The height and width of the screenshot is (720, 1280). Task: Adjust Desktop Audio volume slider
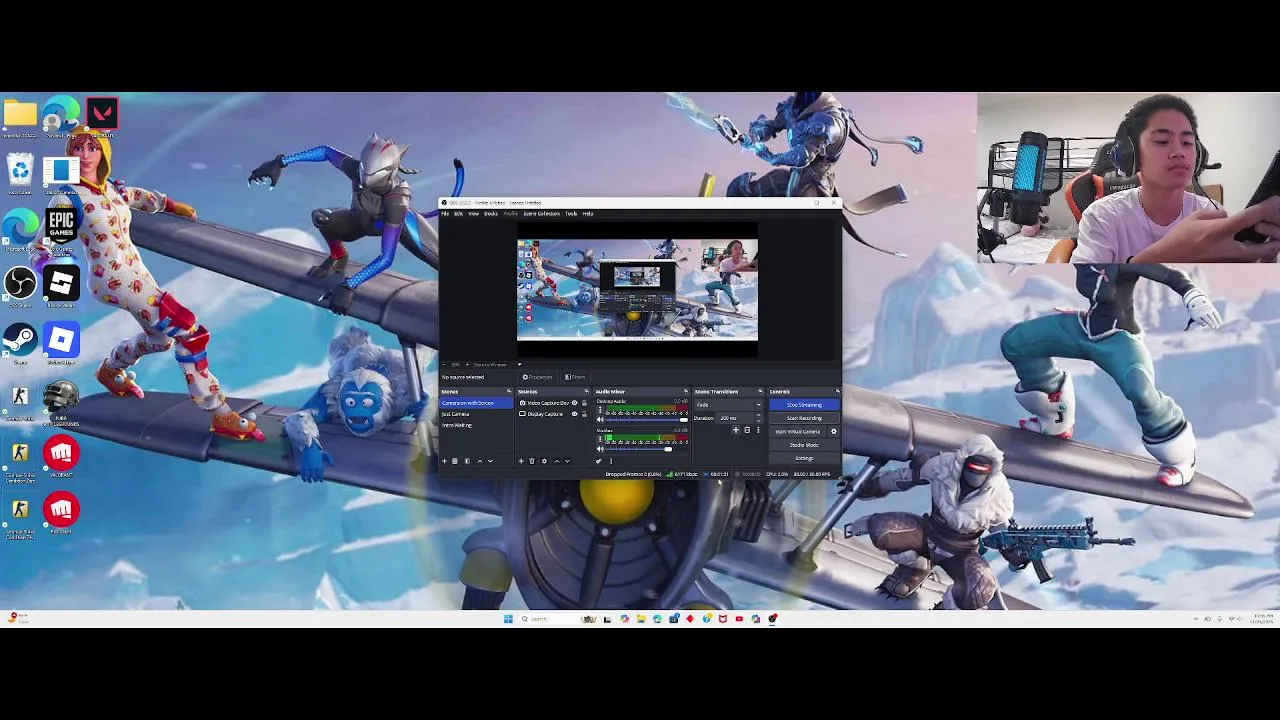click(646, 420)
